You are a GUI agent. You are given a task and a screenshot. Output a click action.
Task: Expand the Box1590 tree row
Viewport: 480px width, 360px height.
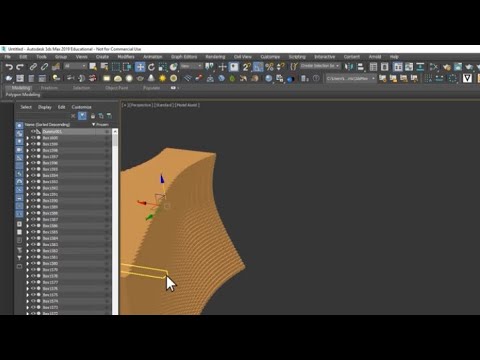28,201
